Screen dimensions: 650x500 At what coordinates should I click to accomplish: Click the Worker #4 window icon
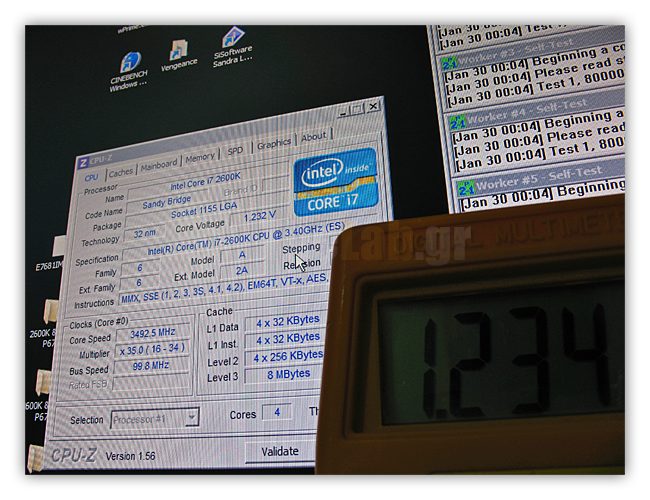456,123
